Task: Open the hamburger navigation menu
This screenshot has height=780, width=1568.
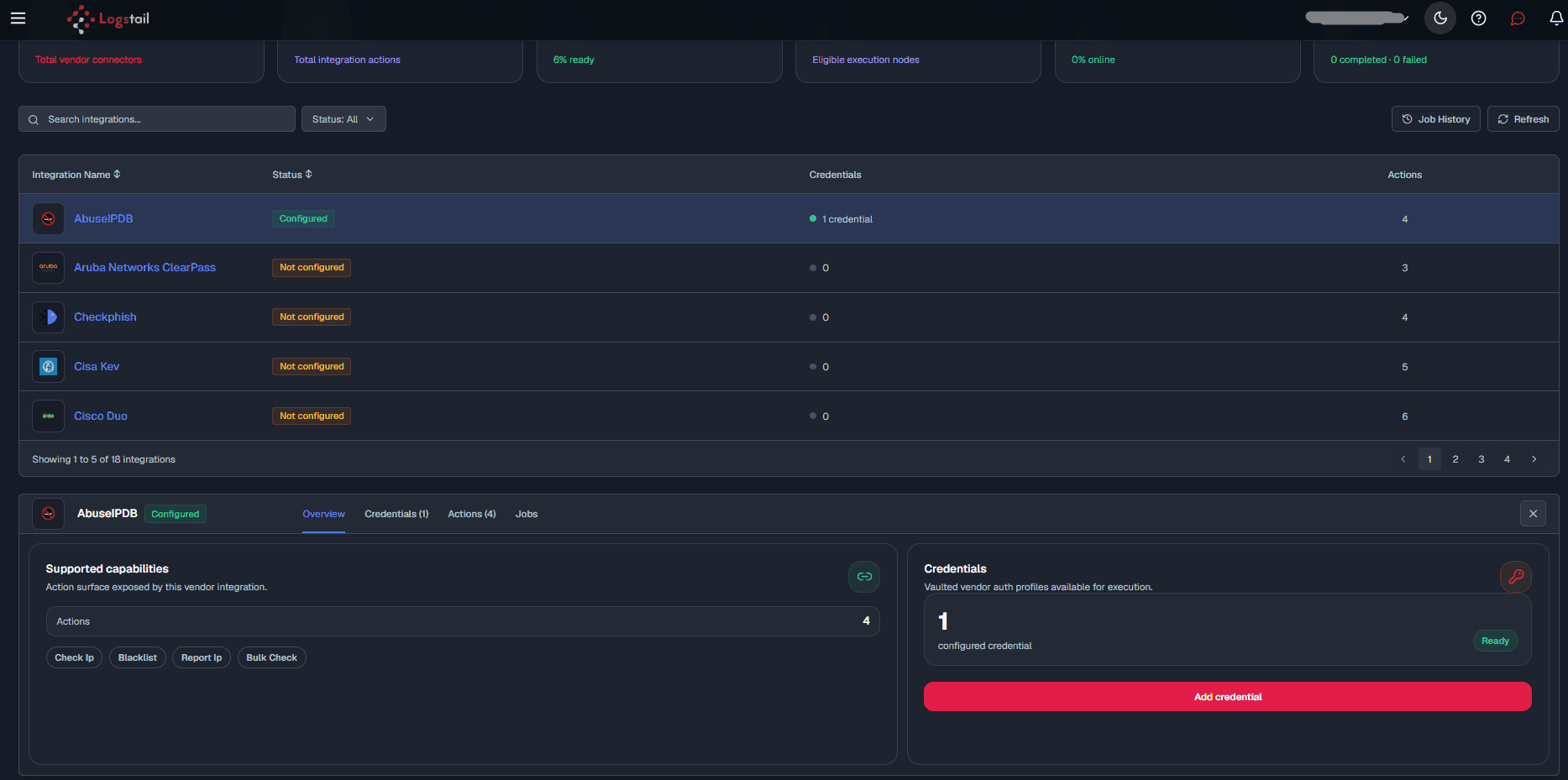Action: (18, 18)
